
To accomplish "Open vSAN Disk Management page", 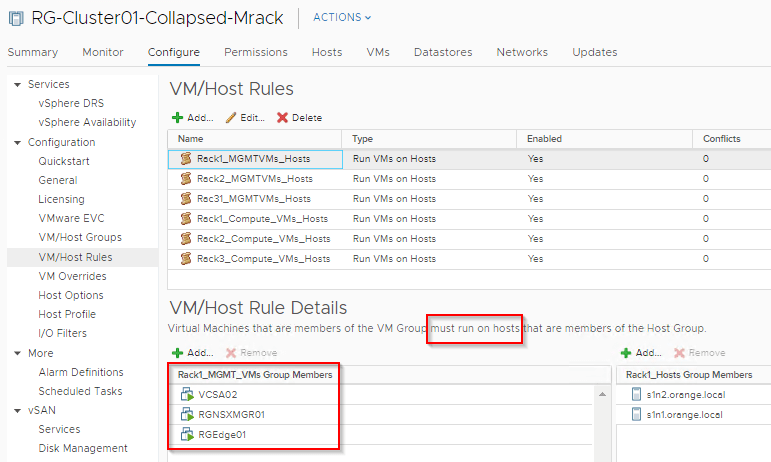I will pyautogui.click(x=83, y=448).
